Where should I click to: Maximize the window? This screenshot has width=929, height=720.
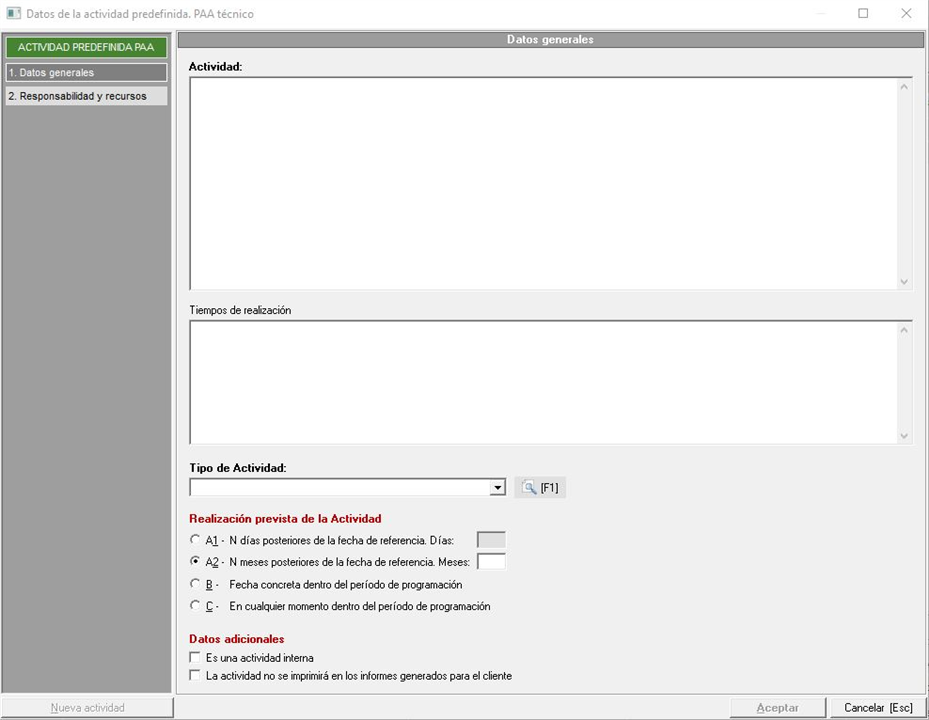click(863, 13)
